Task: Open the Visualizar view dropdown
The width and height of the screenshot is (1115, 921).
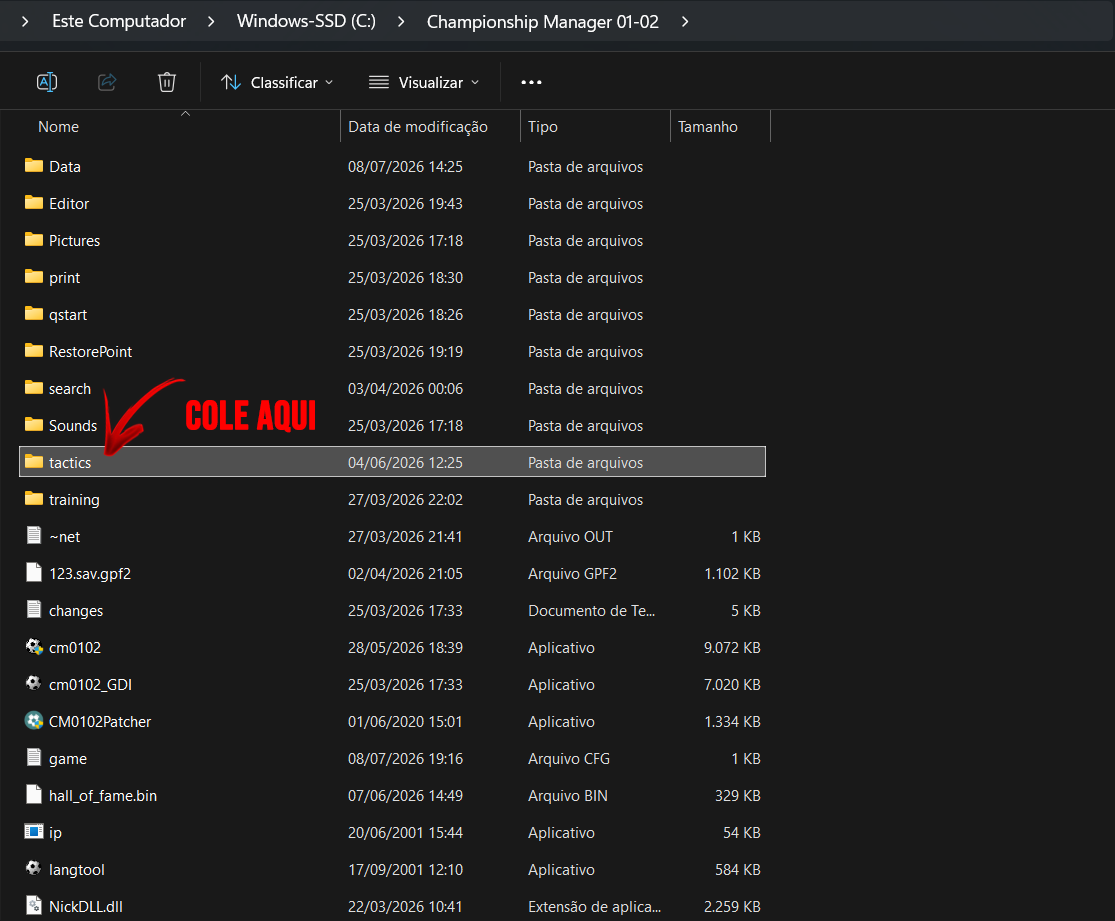Action: [x=424, y=82]
